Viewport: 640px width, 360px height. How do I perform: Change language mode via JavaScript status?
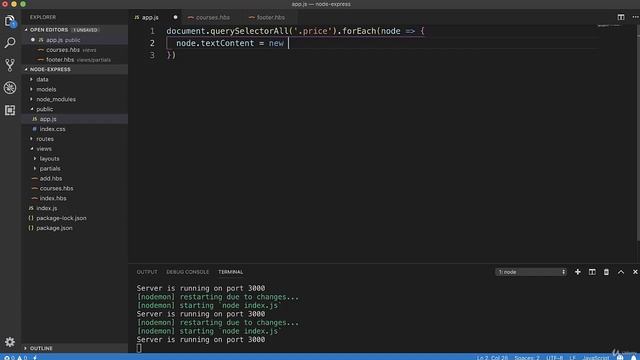pyautogui.click(x=596, y=358)
